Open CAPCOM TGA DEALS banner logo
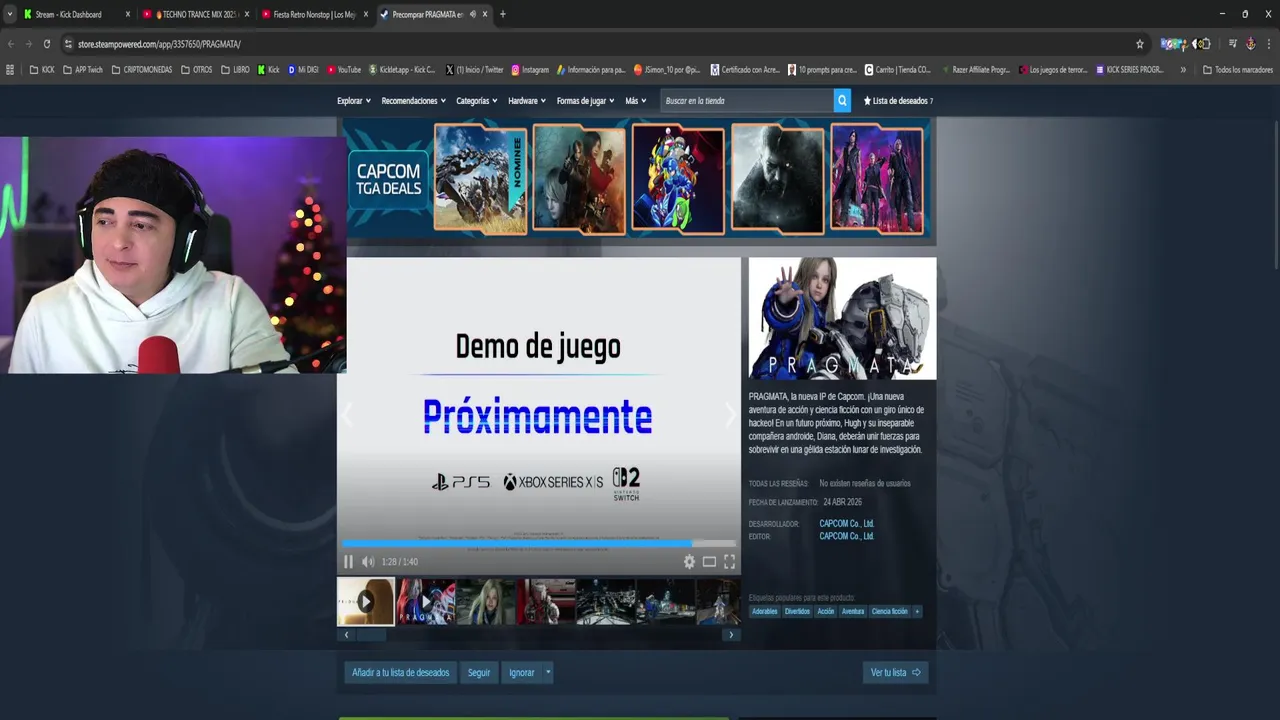 [389, 179]
